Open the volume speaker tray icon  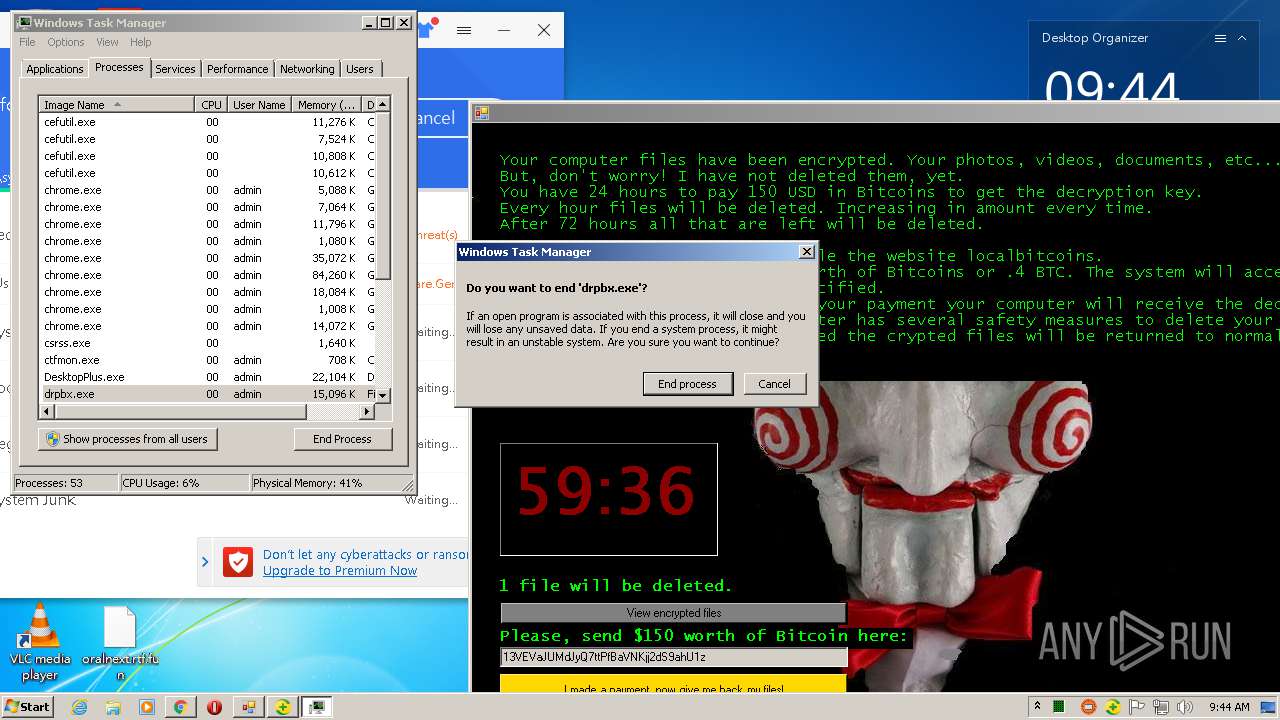click(1185, 707)
